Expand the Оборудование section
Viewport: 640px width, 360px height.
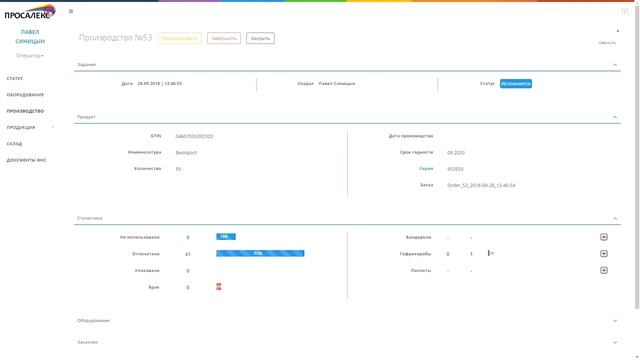[x=615, y=321]
